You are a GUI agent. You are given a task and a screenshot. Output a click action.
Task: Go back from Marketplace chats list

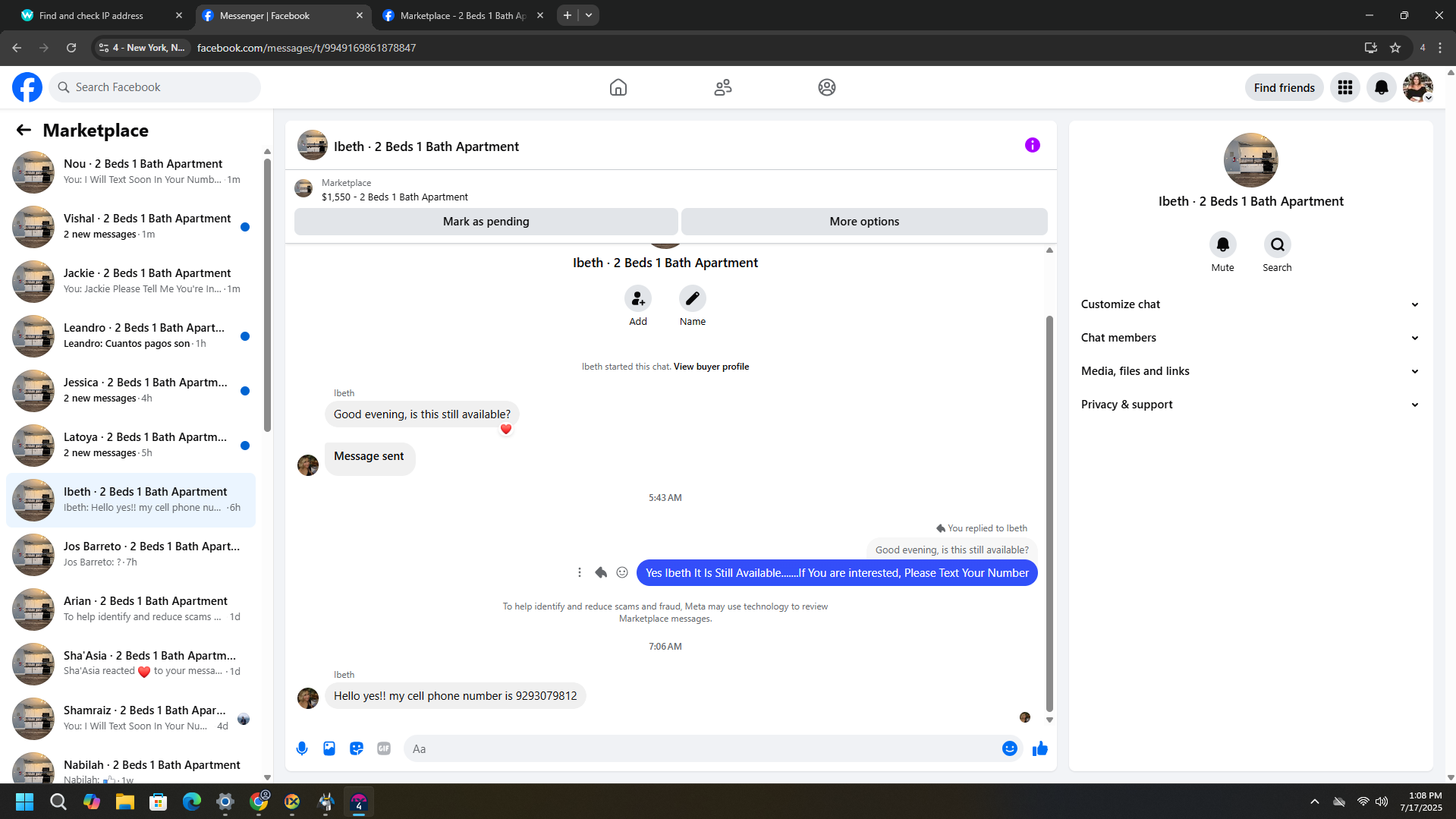24,131
